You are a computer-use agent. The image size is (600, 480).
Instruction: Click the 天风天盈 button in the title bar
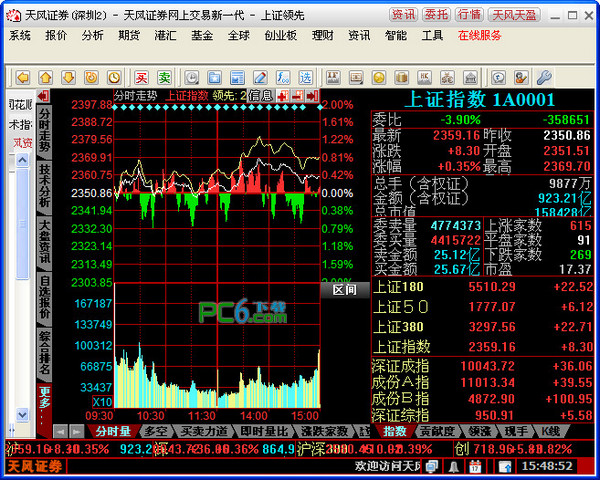pyautogui.click(x=514, y=15)
